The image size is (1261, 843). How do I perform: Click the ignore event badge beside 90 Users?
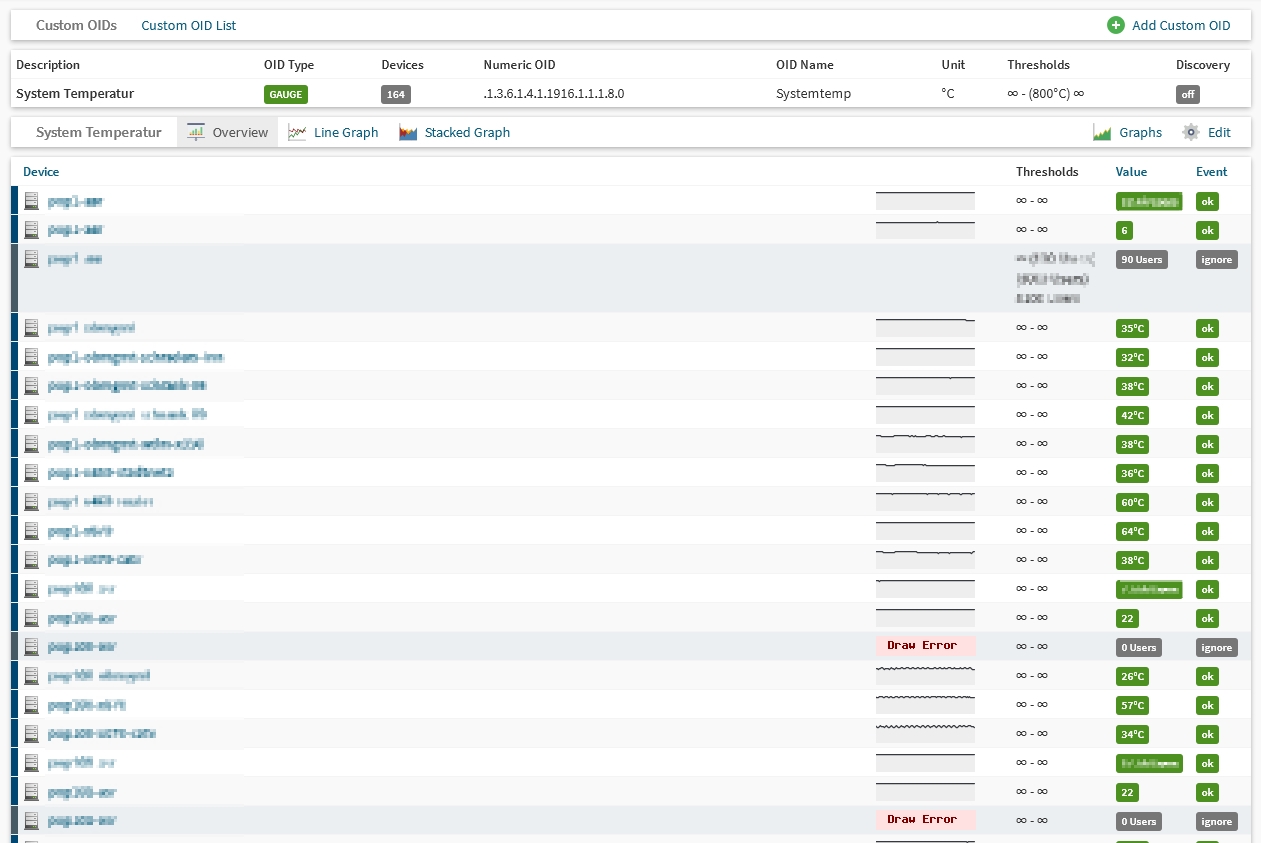[1216, 259]
